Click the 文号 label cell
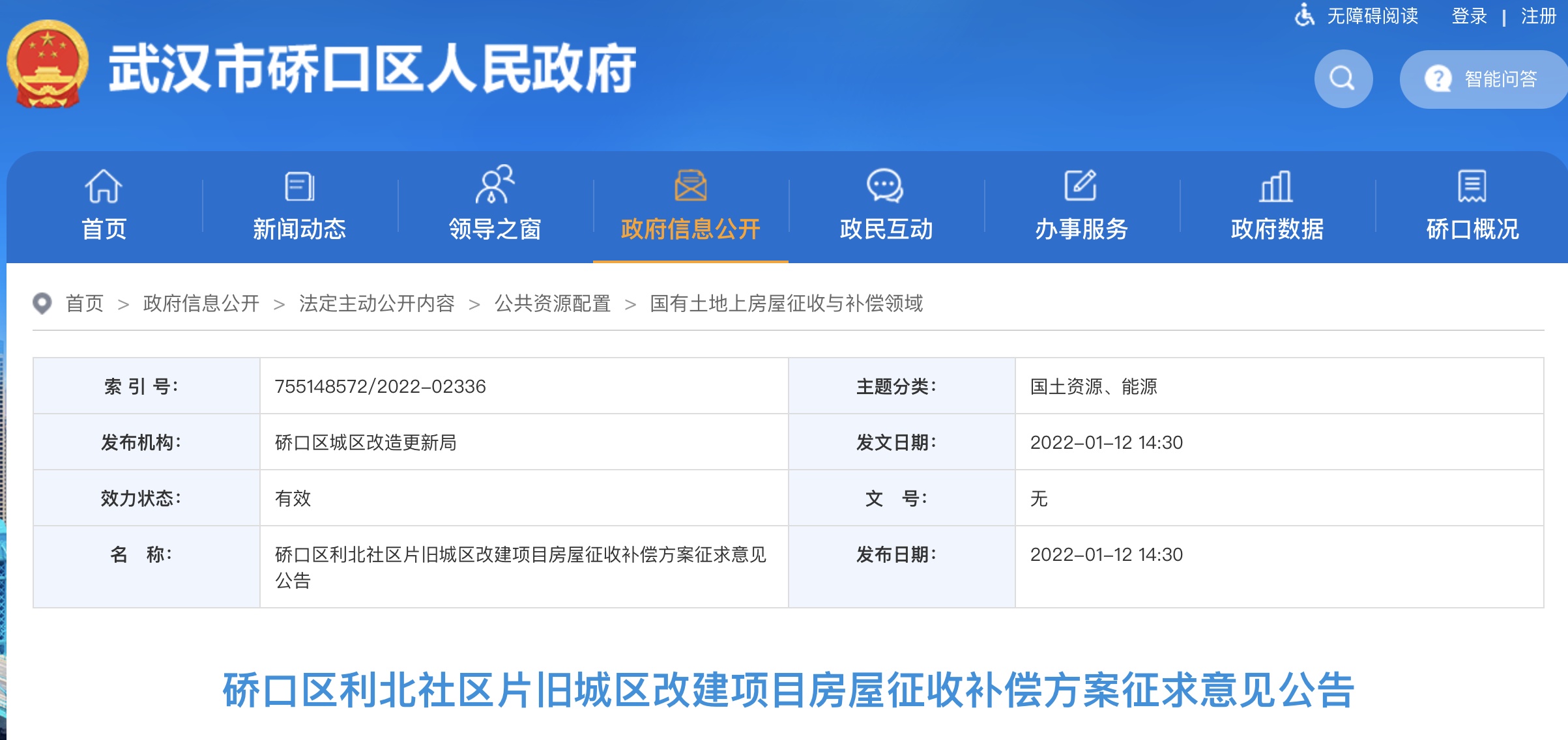Viewport: 1568px width, 740px height. (902, 498)
